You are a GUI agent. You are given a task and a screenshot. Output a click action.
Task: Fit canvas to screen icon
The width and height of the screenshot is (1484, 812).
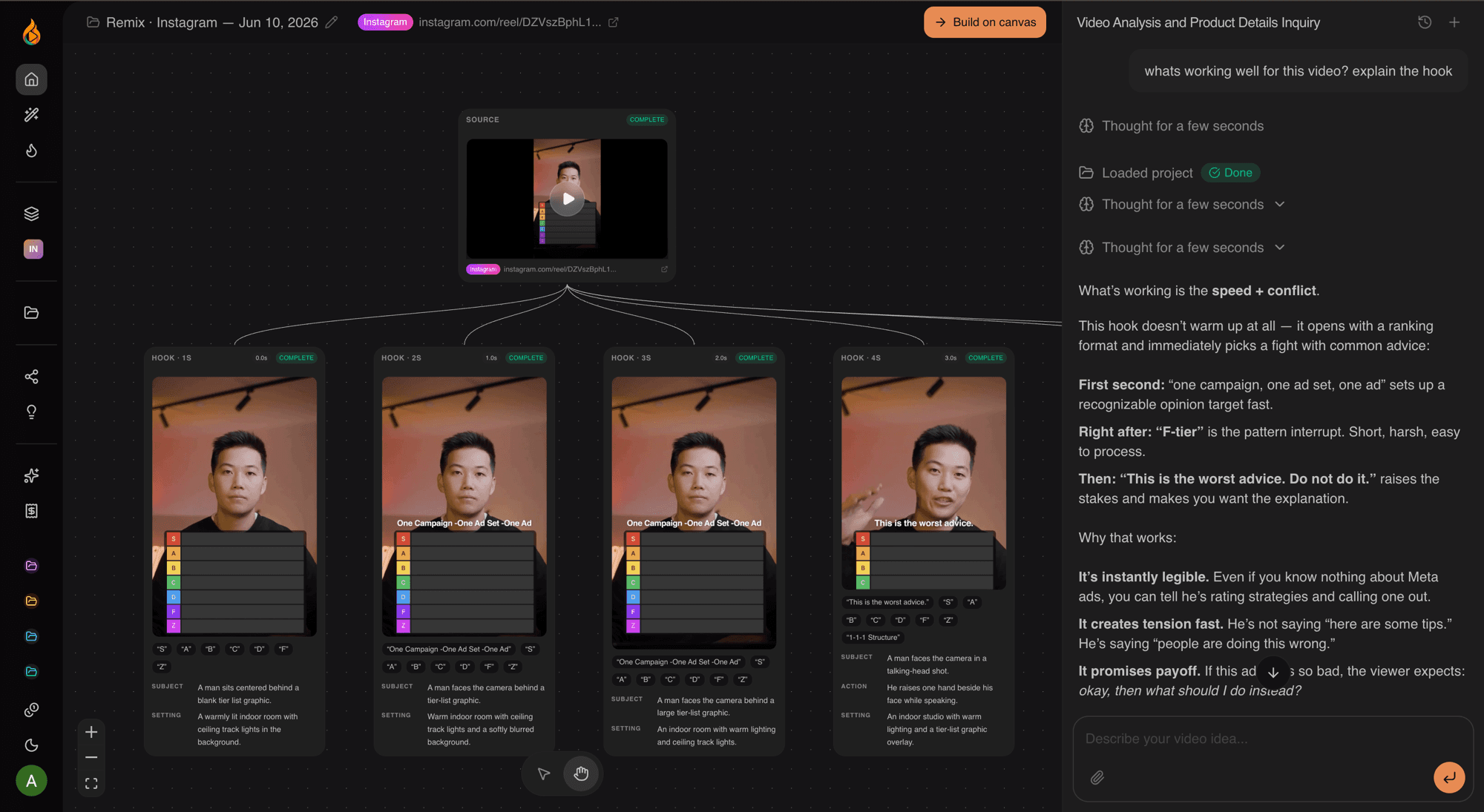point(91,784)
